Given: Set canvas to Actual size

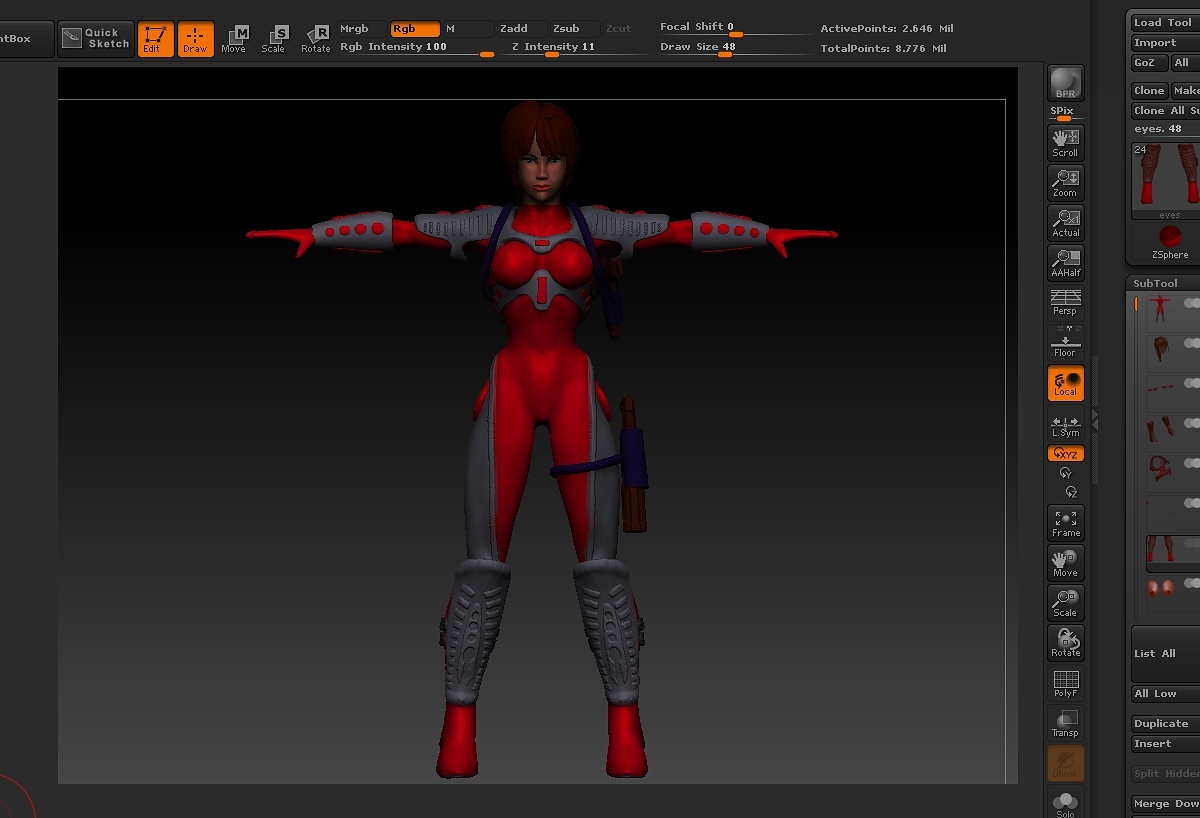Looking at the screenshot, I should [1065, 223].
